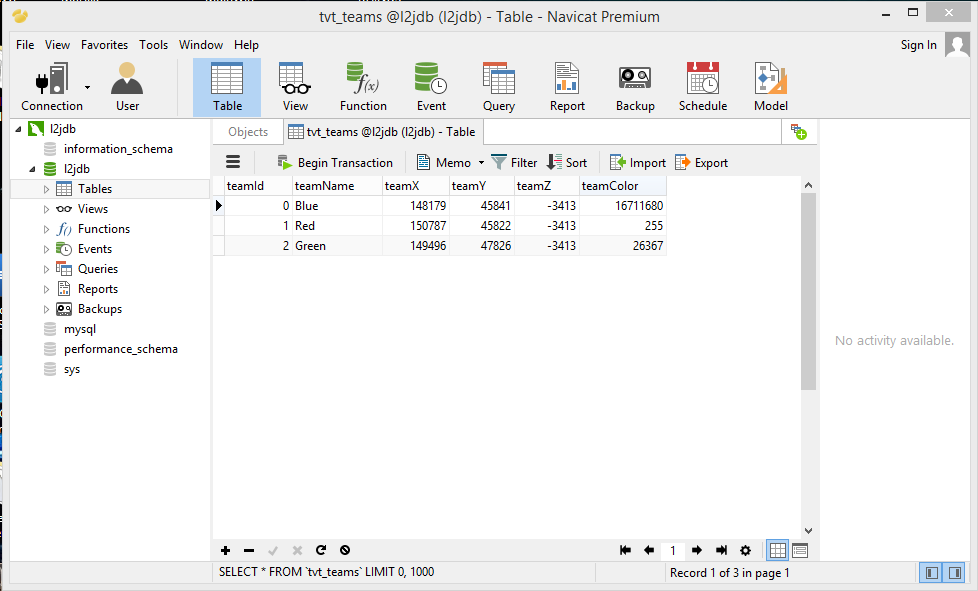978x591 pixels.
Task: Expand the Functions tree node
Action: (x=46, y=229)
